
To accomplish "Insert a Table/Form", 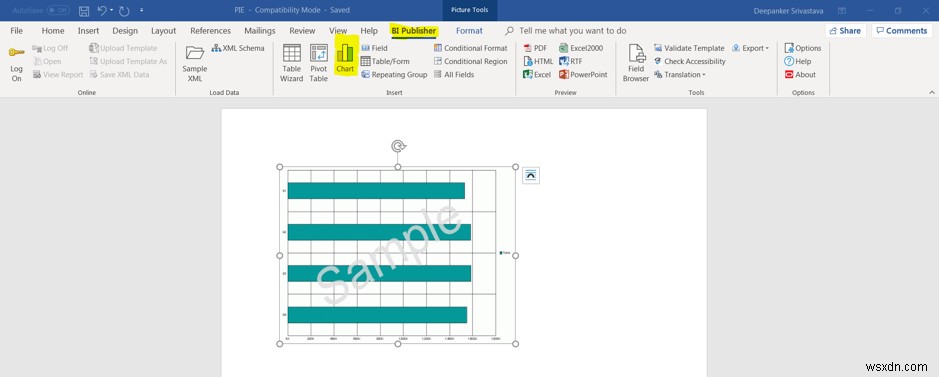I will click(x=385, y=61).
